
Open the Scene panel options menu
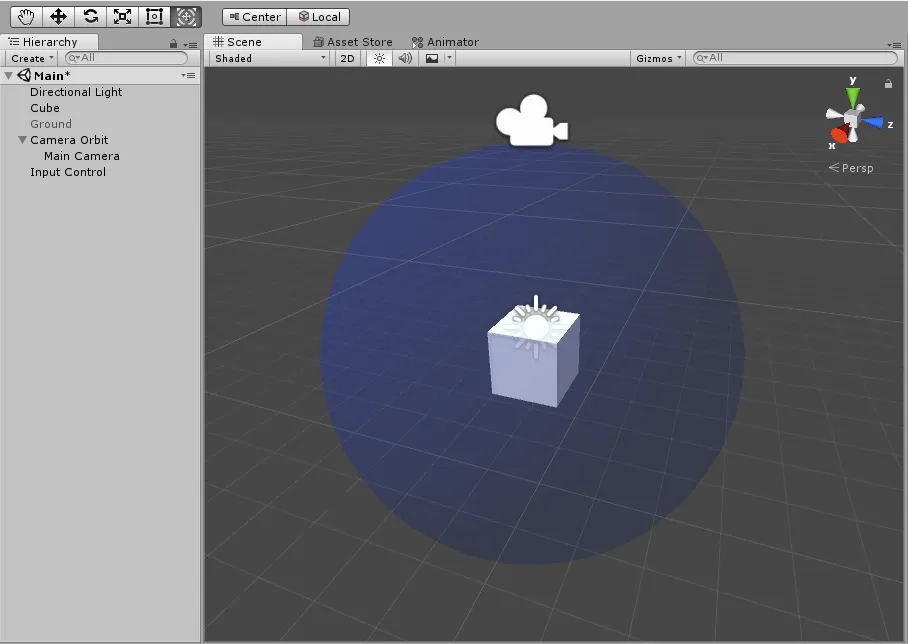tap(894, 45)
